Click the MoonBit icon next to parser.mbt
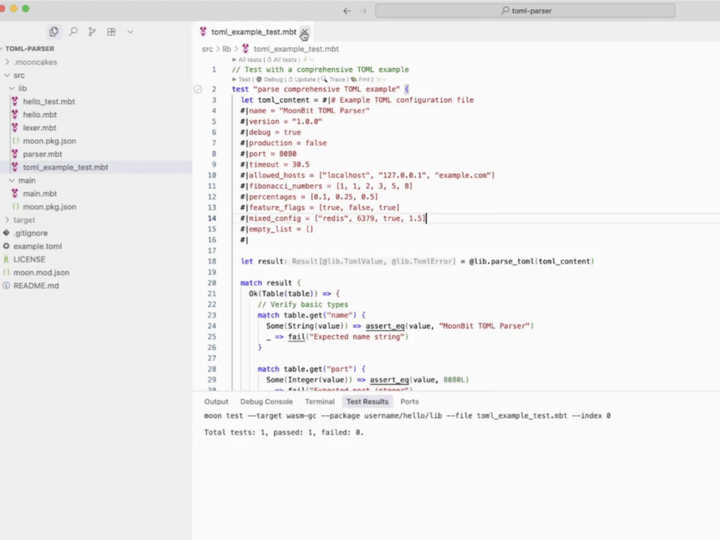This screenshot has height=540, width=720. coord(15,154)
